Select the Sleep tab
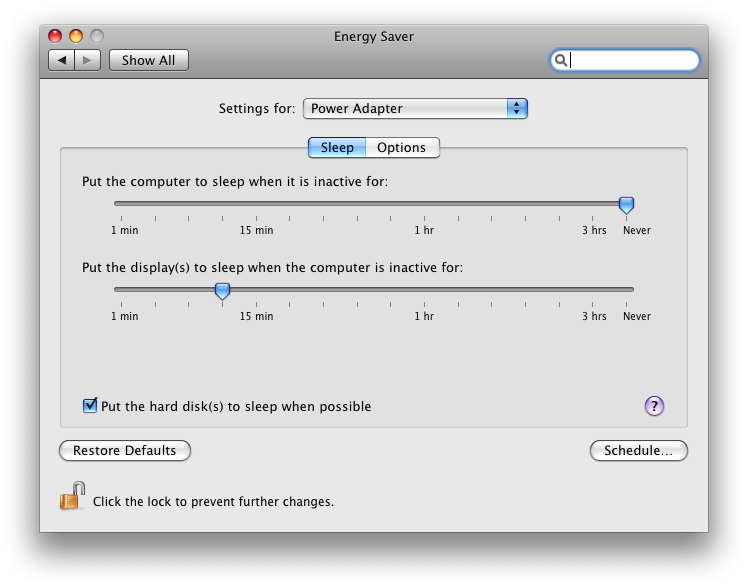The image size is (748, 587). pos(337,148)
